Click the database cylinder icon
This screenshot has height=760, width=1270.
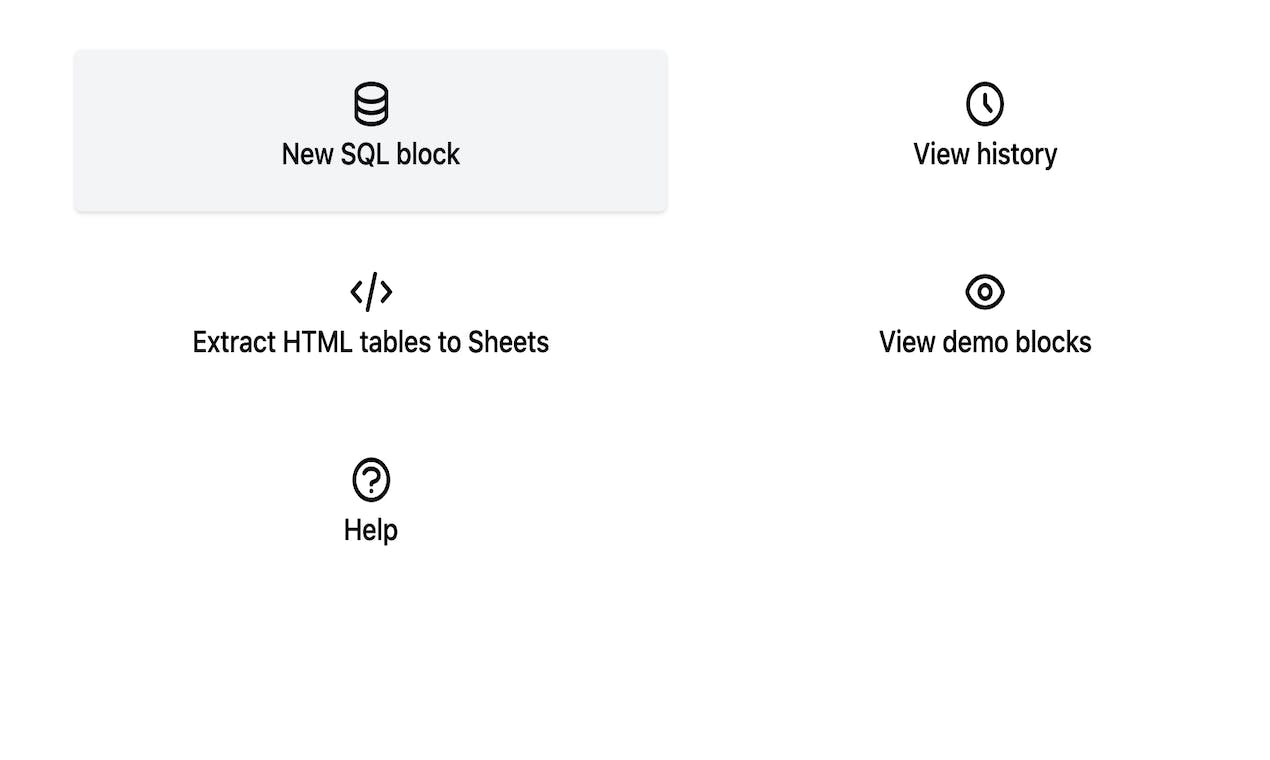[x=371, y=104]
